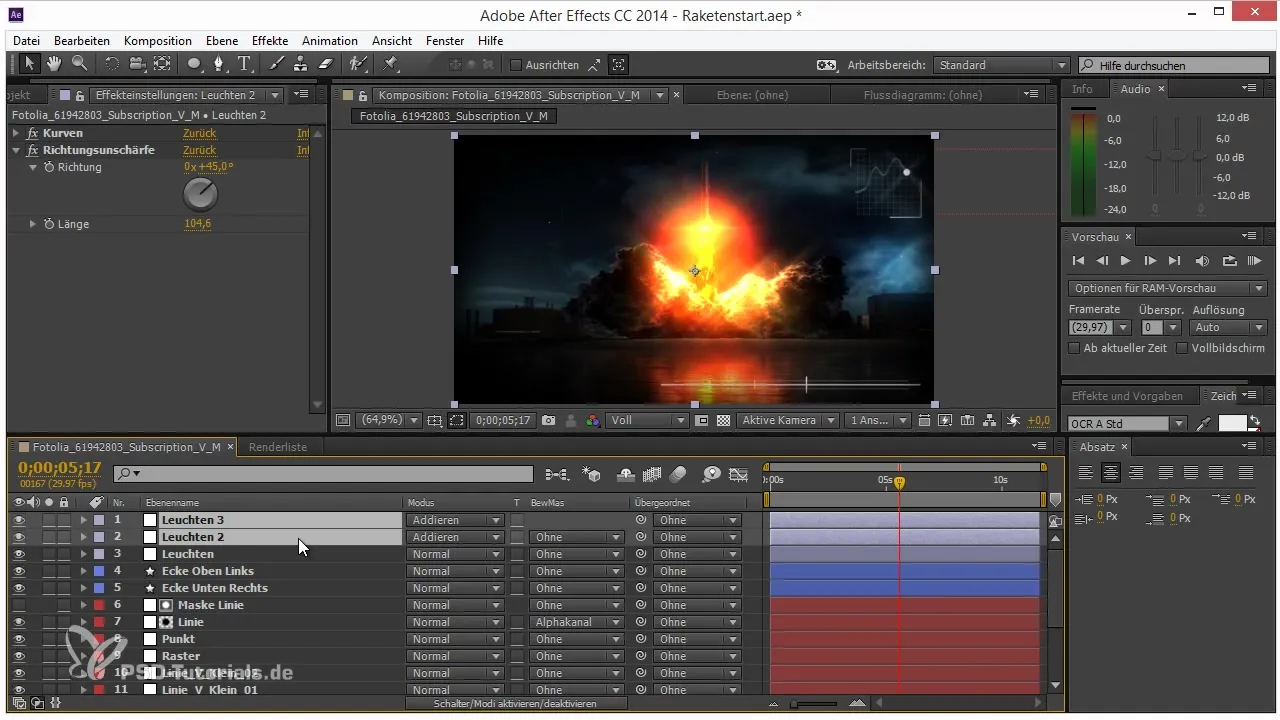The image size is (1280, 720).
Task: Open the Voll resolution dropdown
Action: point(648,421)
